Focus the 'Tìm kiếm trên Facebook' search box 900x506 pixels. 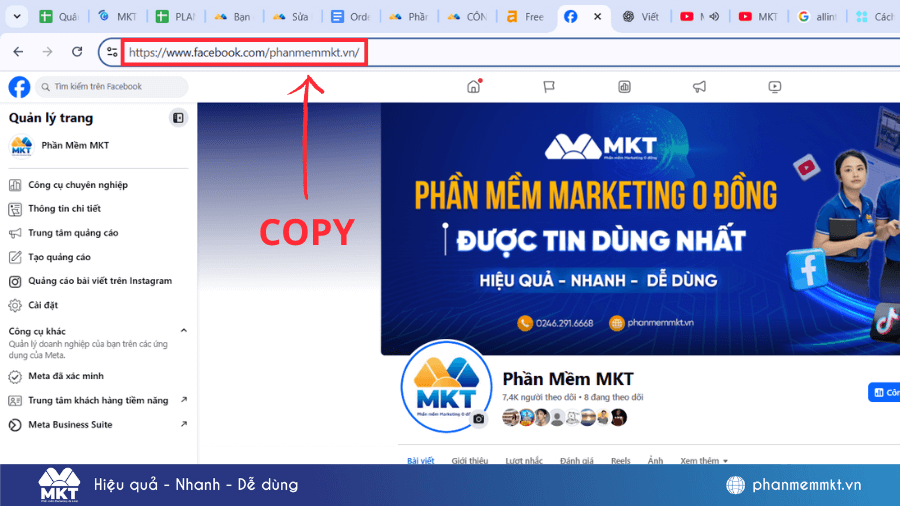[x=112, y=87]
